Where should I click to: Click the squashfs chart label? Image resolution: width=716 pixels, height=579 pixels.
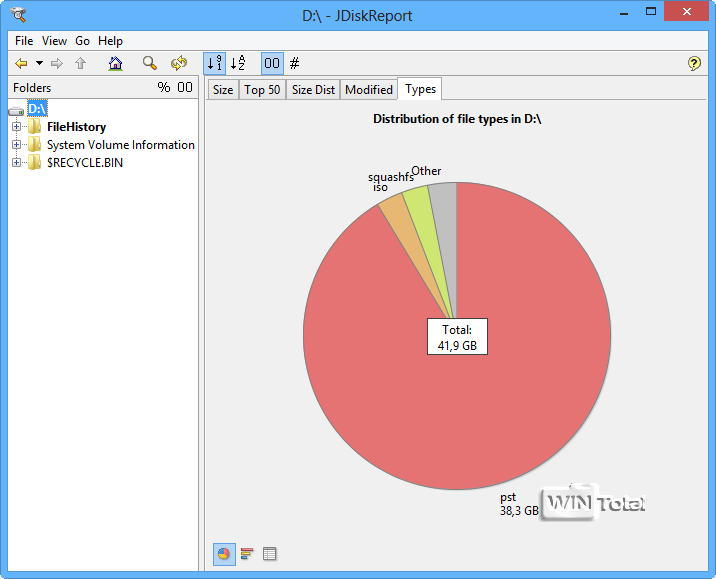click(x=390, y=177)
